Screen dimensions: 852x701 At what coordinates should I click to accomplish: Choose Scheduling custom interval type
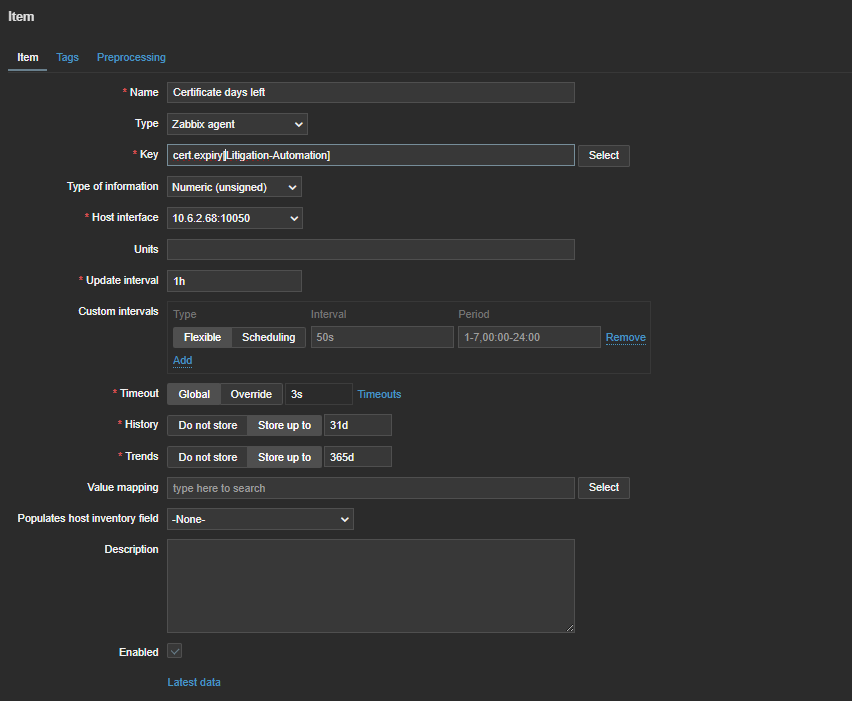(268, 338)
